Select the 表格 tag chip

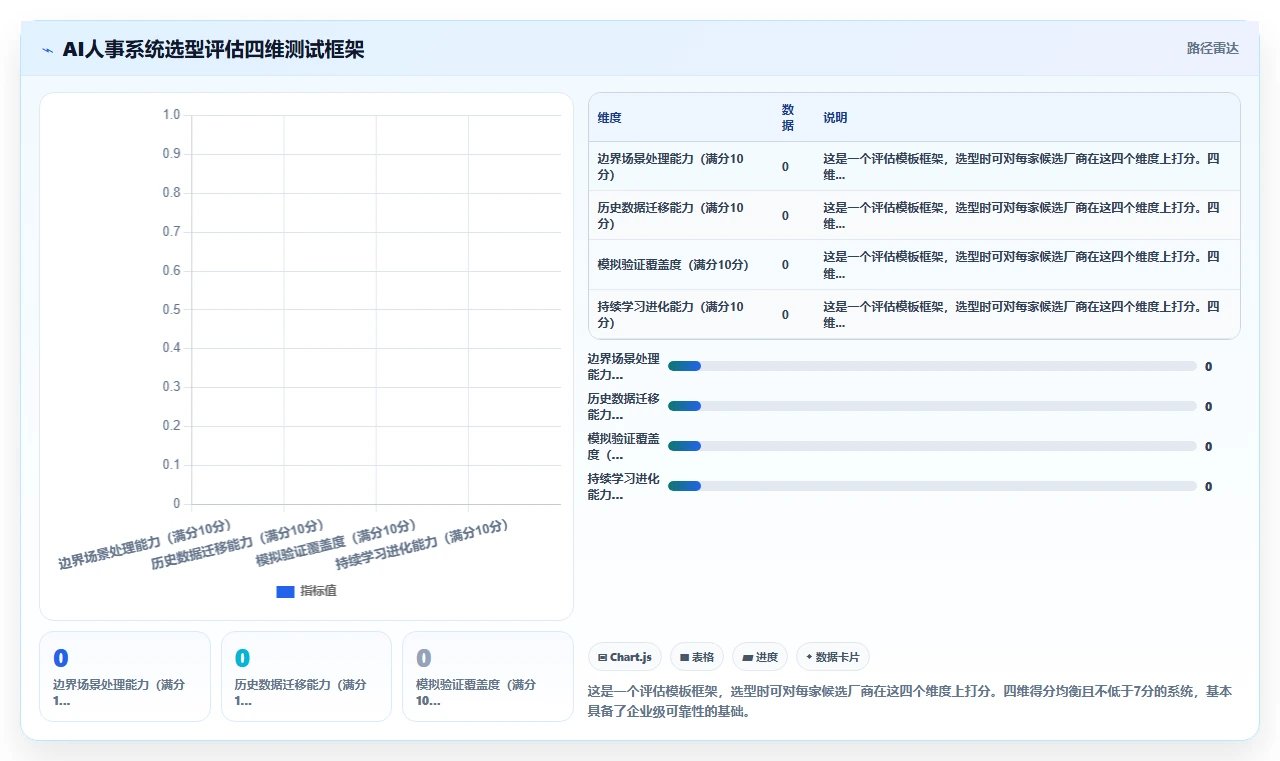click(697, 657)
